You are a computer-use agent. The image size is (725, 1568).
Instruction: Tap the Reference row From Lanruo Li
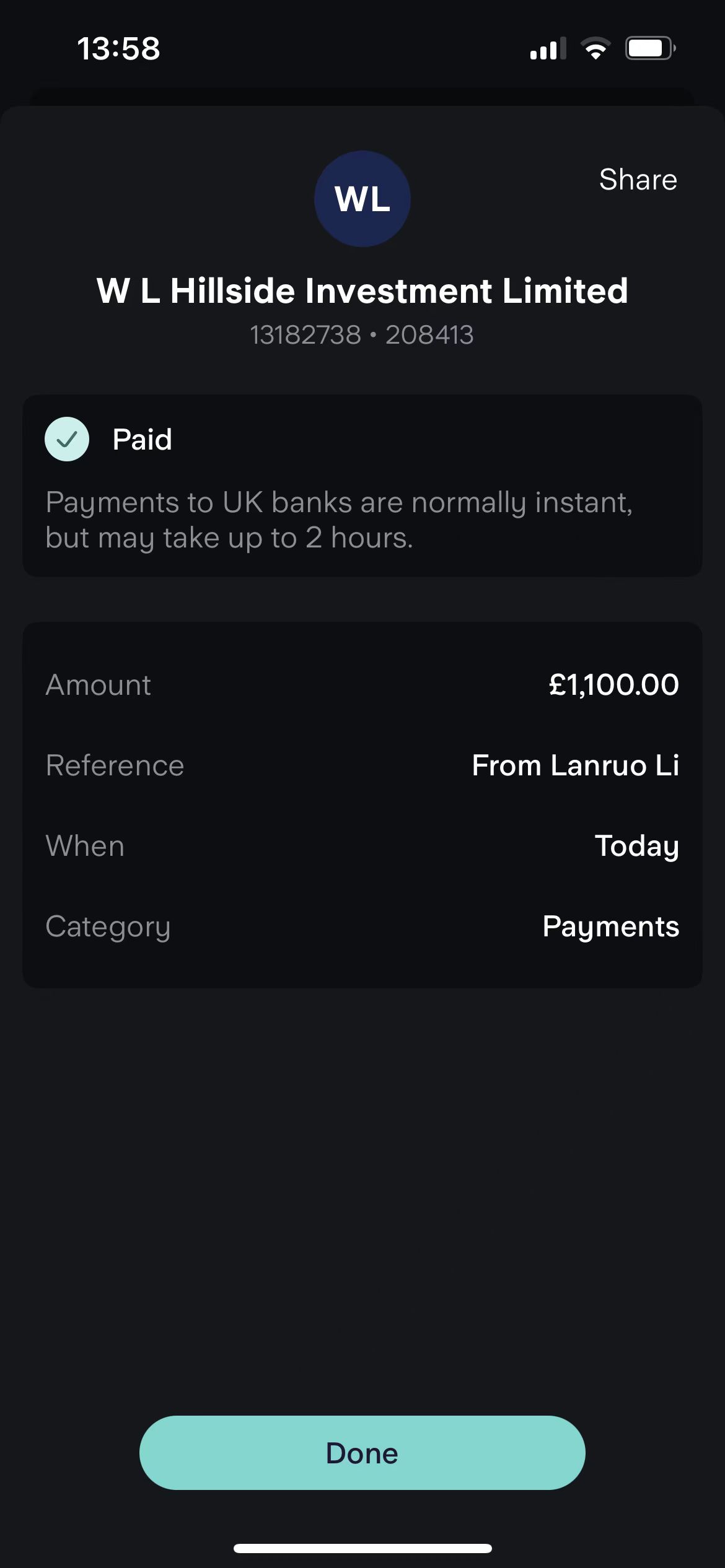tap(575, 765)
